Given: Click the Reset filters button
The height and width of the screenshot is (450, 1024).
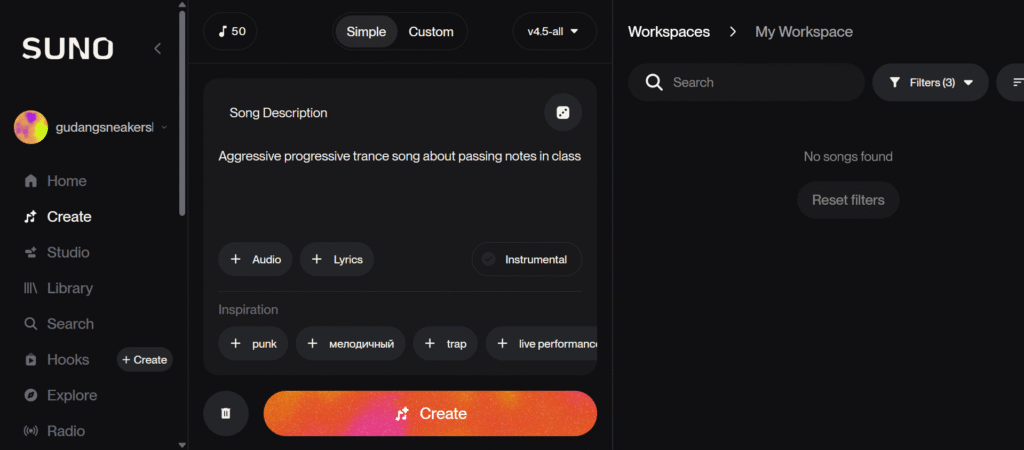Looking at the screenshot, I should click(x=848, y=200).
